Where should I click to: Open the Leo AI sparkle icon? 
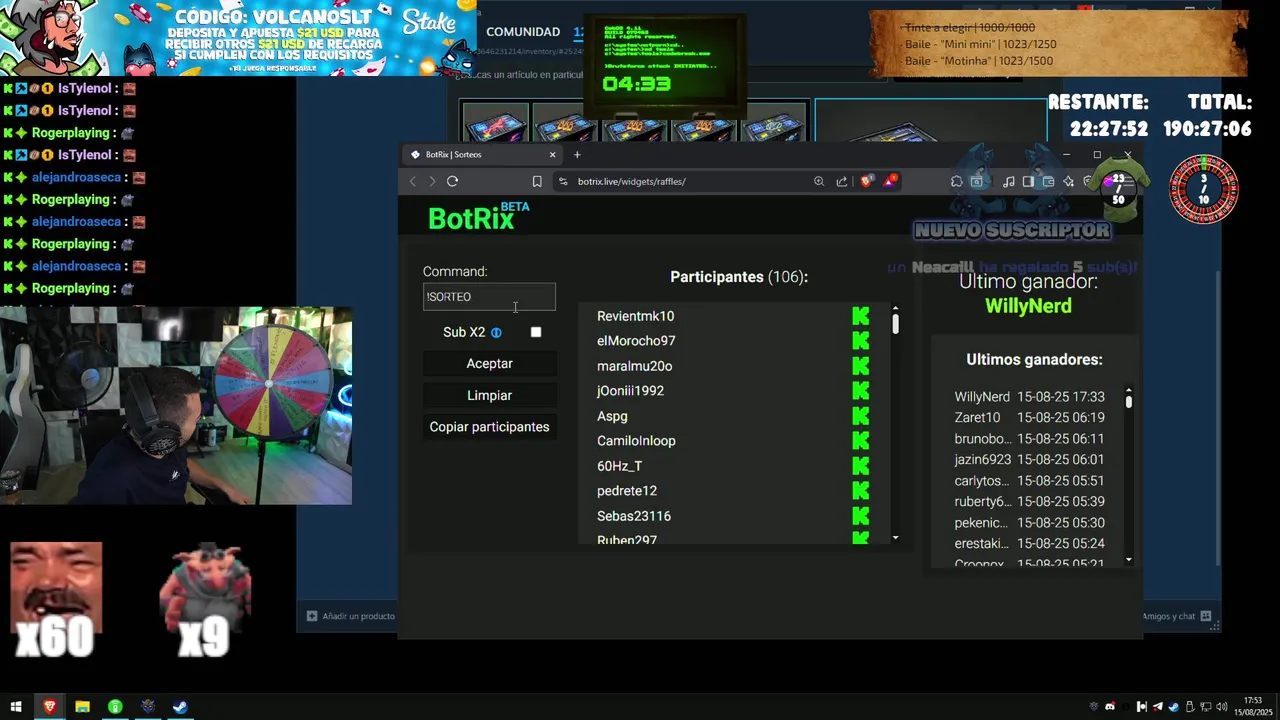[x=1068, y=181]
